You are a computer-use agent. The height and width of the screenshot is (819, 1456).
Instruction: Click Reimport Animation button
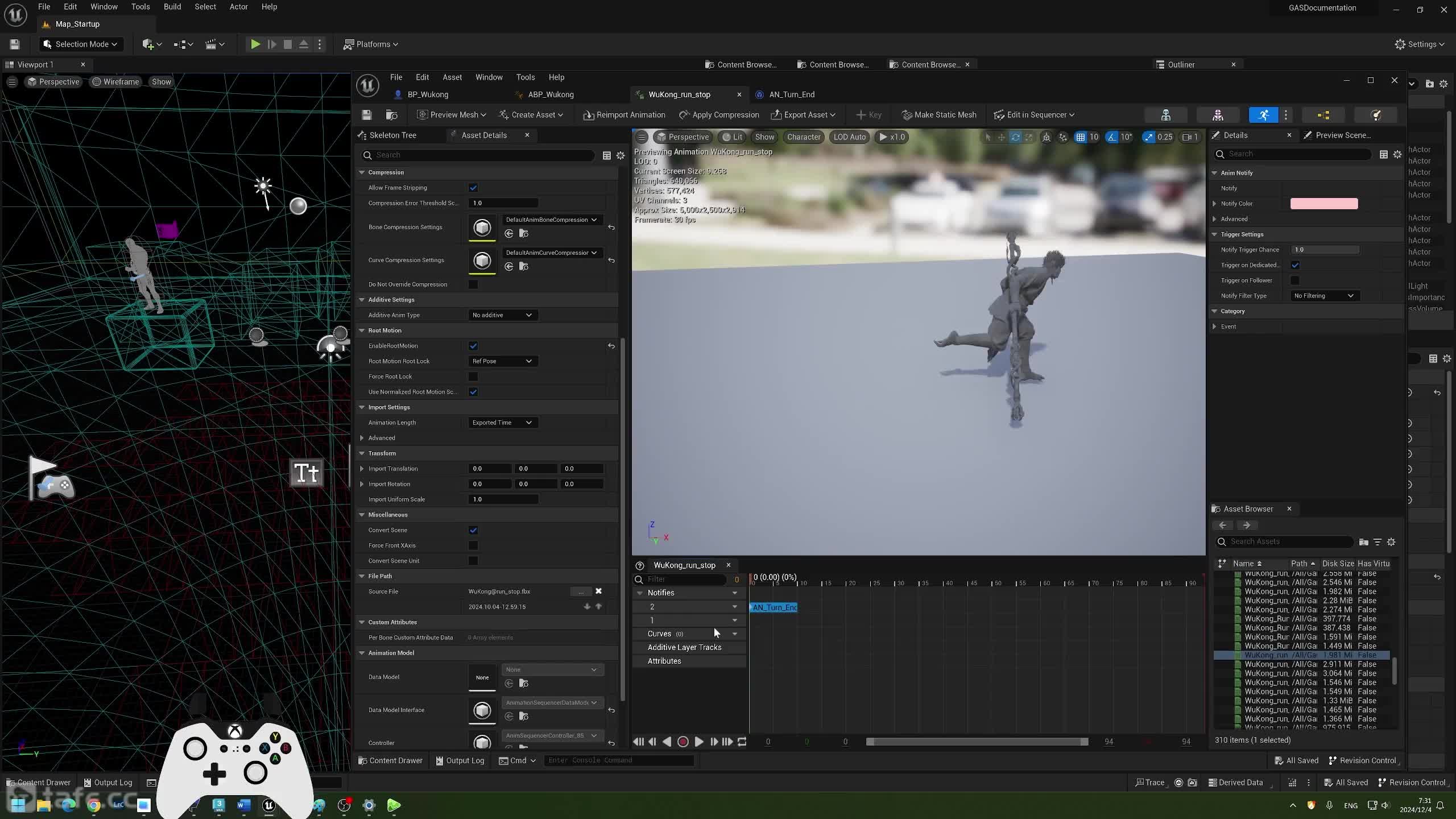pos(624,115)
